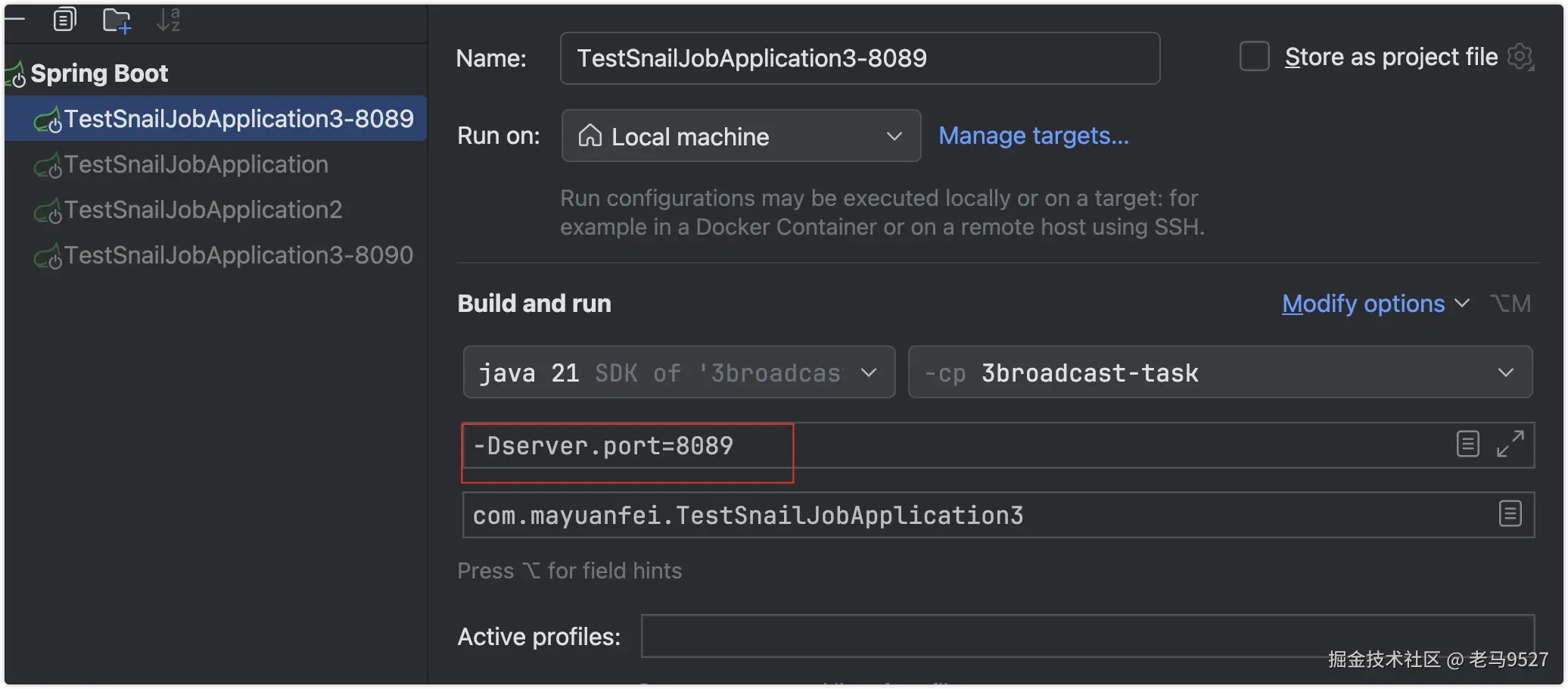
Task: Open VM options insert-macro list icon
Action: (1468, 444)
